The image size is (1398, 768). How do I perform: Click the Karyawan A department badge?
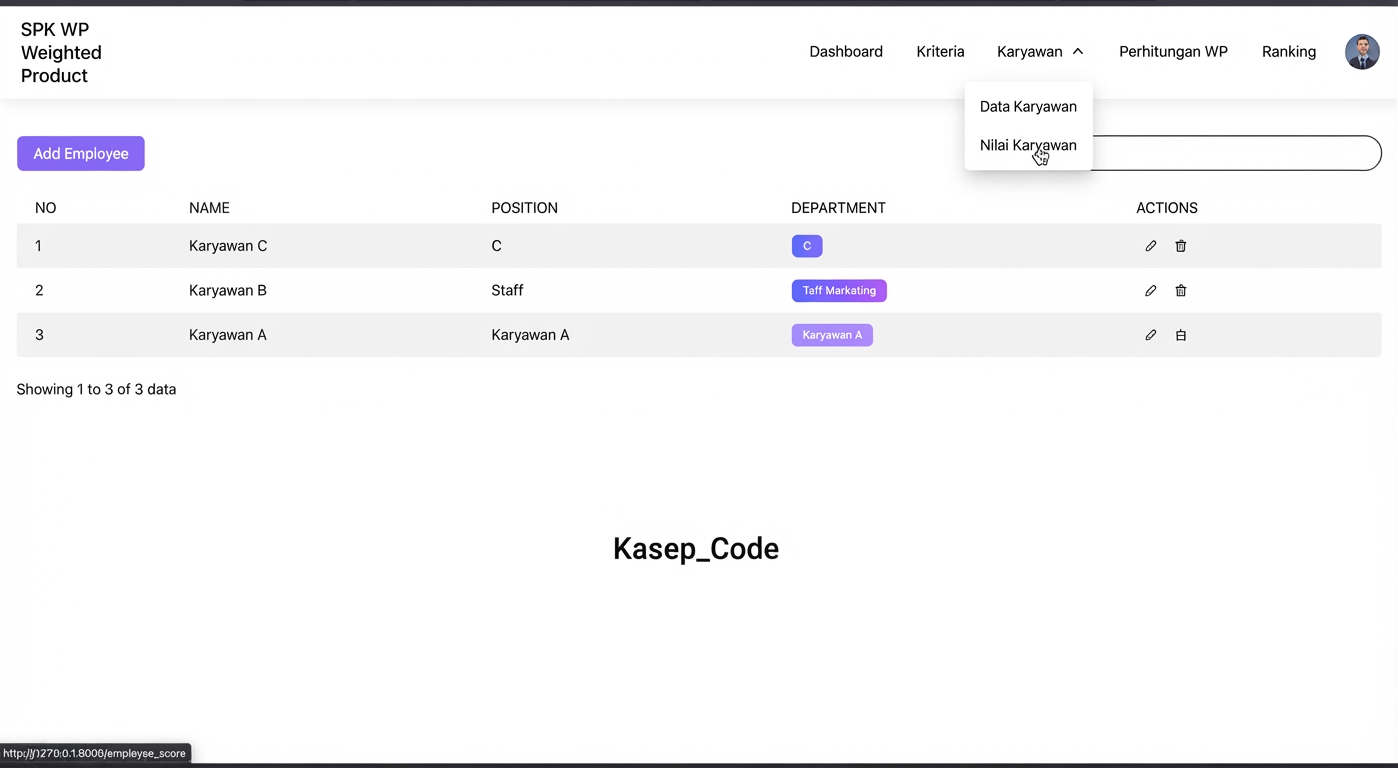click(832, 335)
